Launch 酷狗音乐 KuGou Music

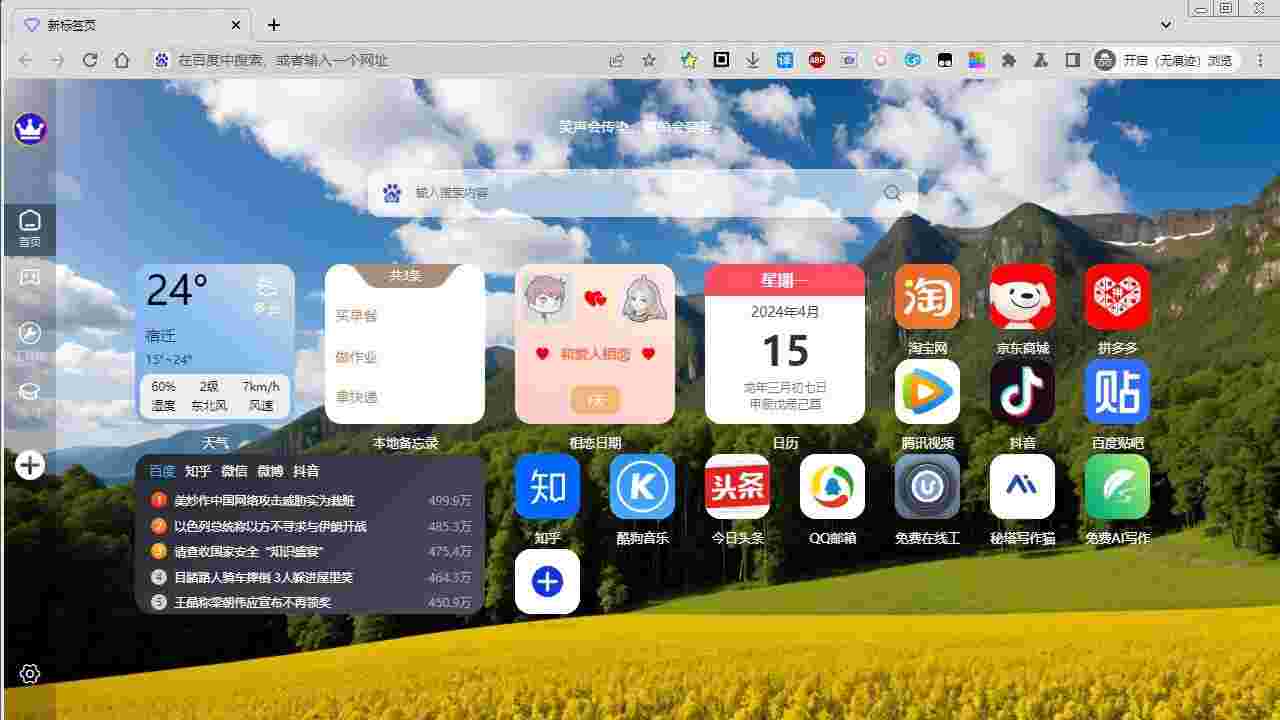coord(641,486)
